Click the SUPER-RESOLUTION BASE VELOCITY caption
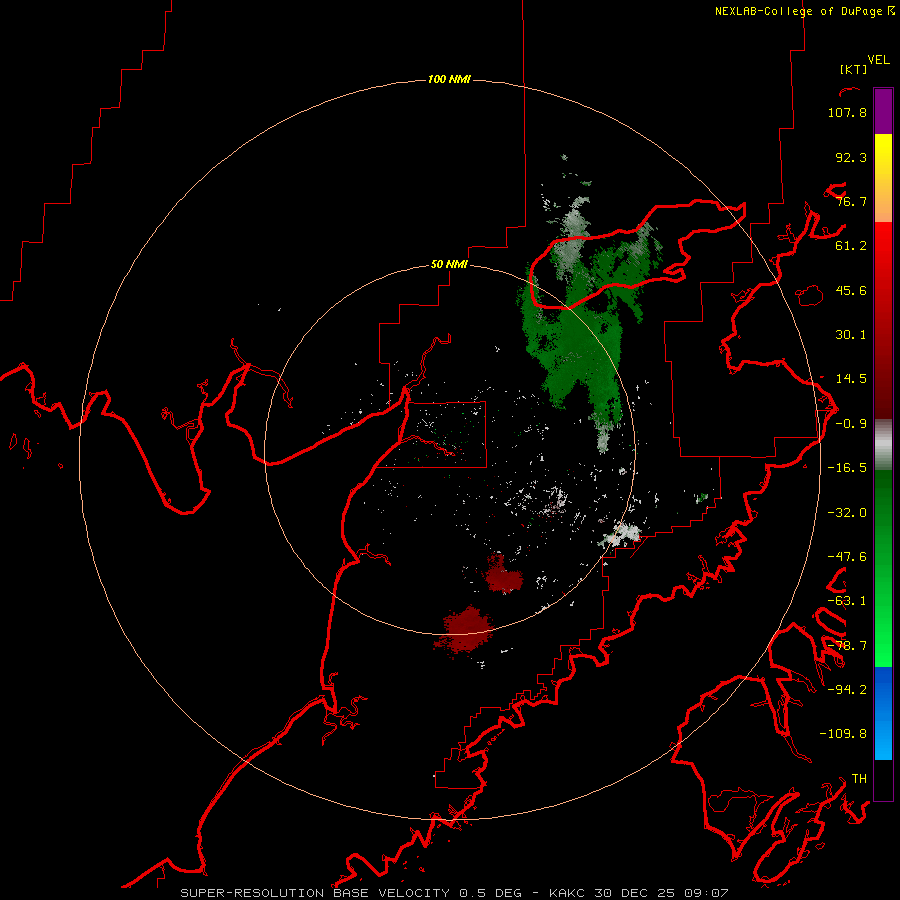Viewport: 900px width, 900px height. click(315, 893)
